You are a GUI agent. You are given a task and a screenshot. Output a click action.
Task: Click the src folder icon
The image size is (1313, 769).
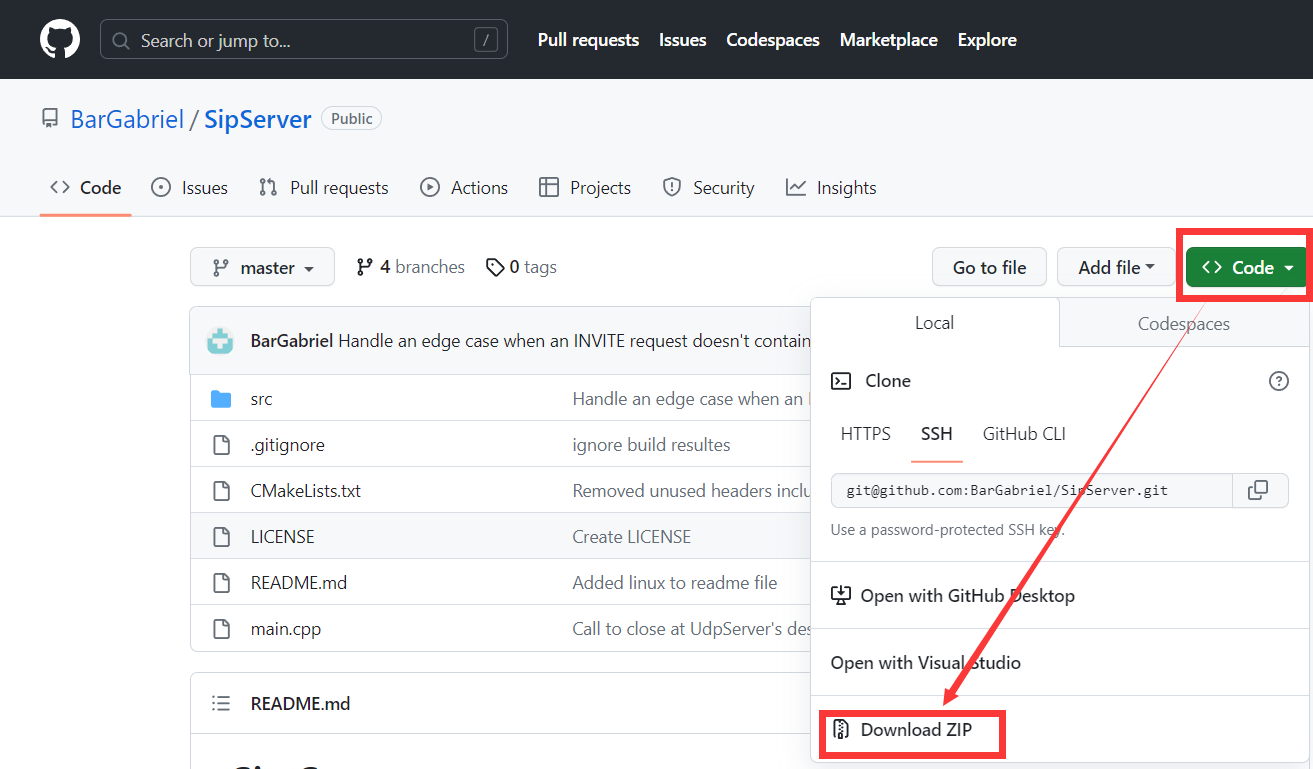[221, 398]
